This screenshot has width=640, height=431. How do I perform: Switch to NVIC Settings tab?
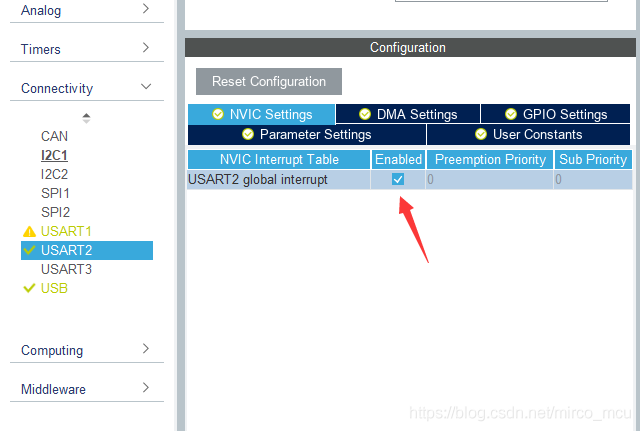[262, 114]
